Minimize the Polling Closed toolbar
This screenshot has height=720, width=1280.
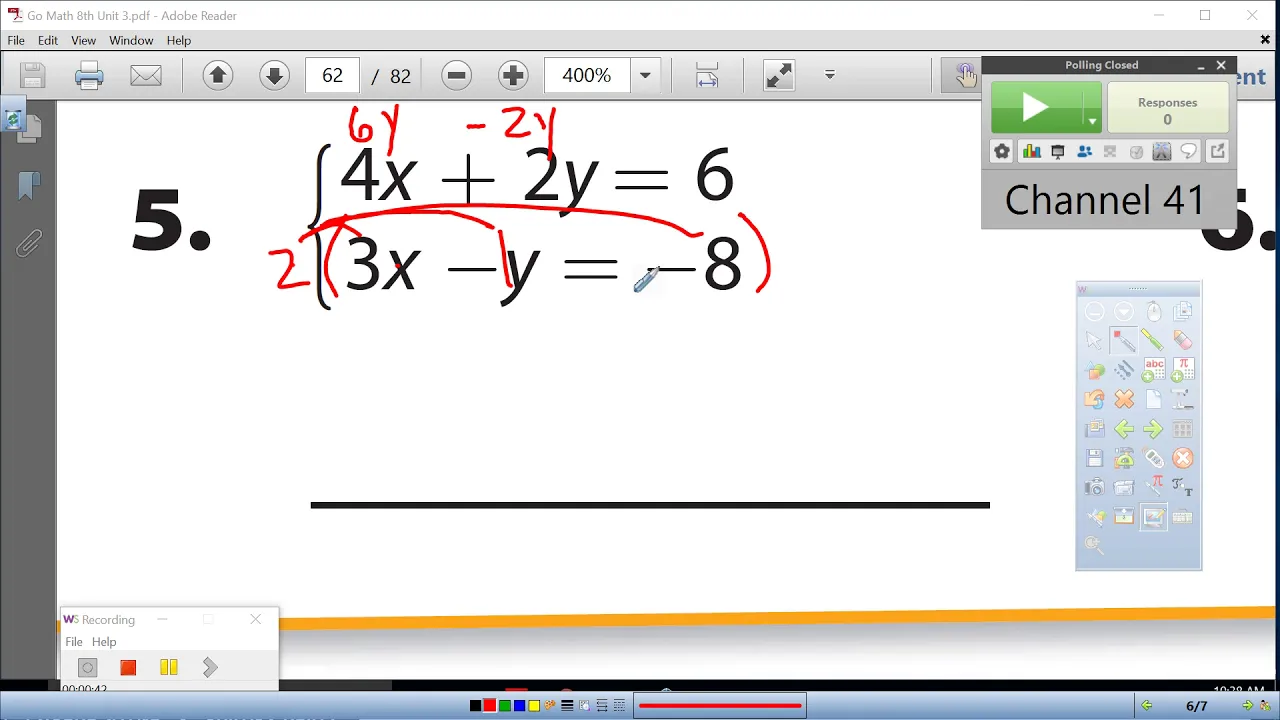tap(1201, 66)
